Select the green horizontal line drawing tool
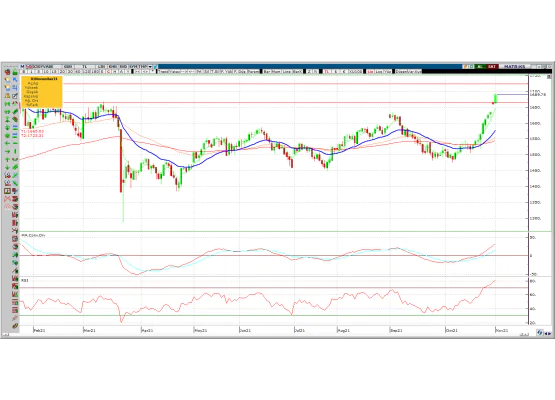 [x=15, y=143]
